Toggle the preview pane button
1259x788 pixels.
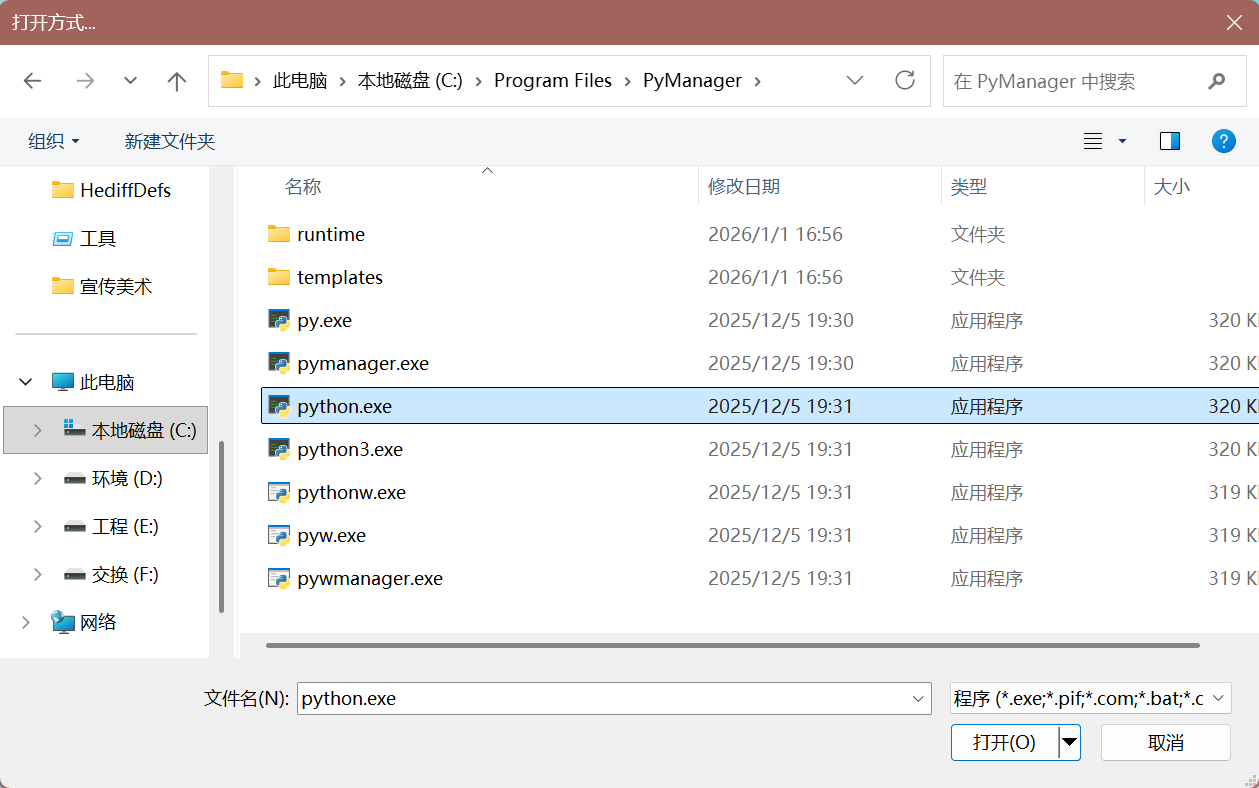click(x=1169, y=141)
